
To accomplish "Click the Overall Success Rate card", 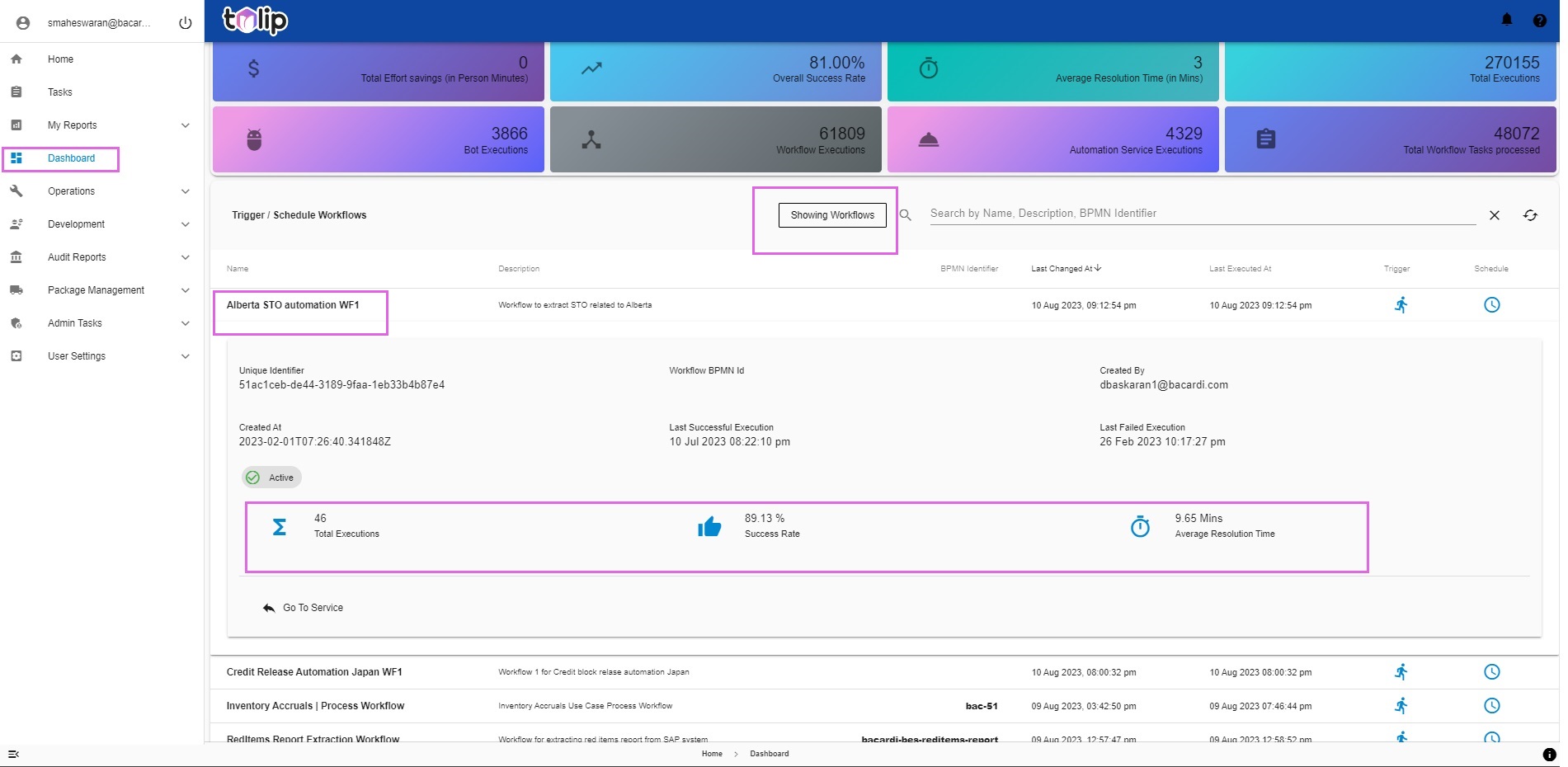I will [x=716, y=71].
